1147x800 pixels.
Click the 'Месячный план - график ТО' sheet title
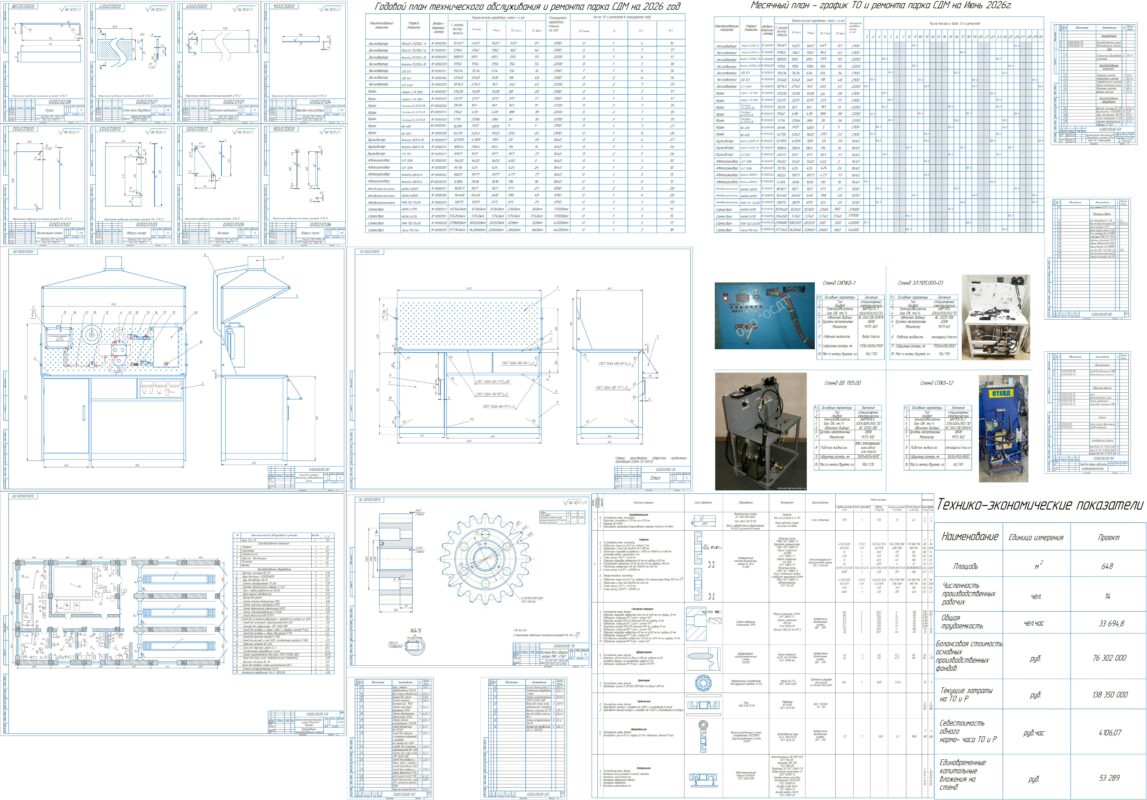[881, 6]
